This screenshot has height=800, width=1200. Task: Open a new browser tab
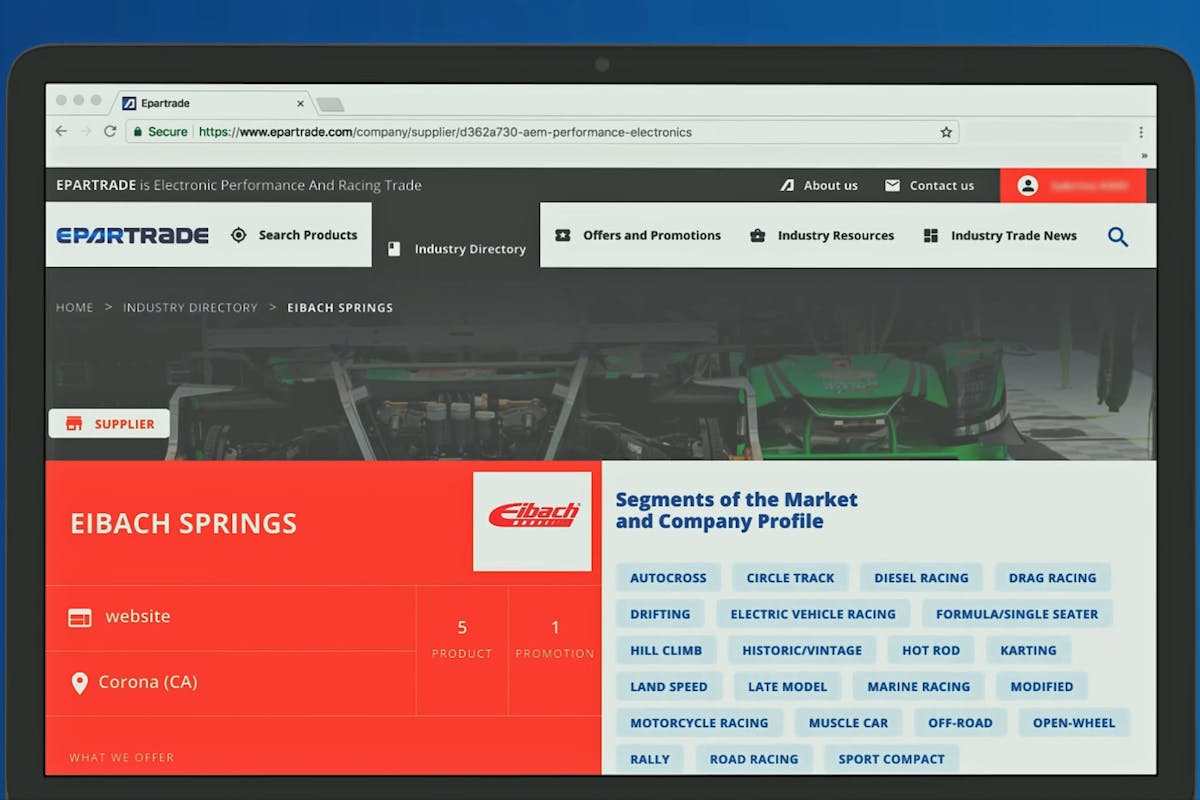330,104
